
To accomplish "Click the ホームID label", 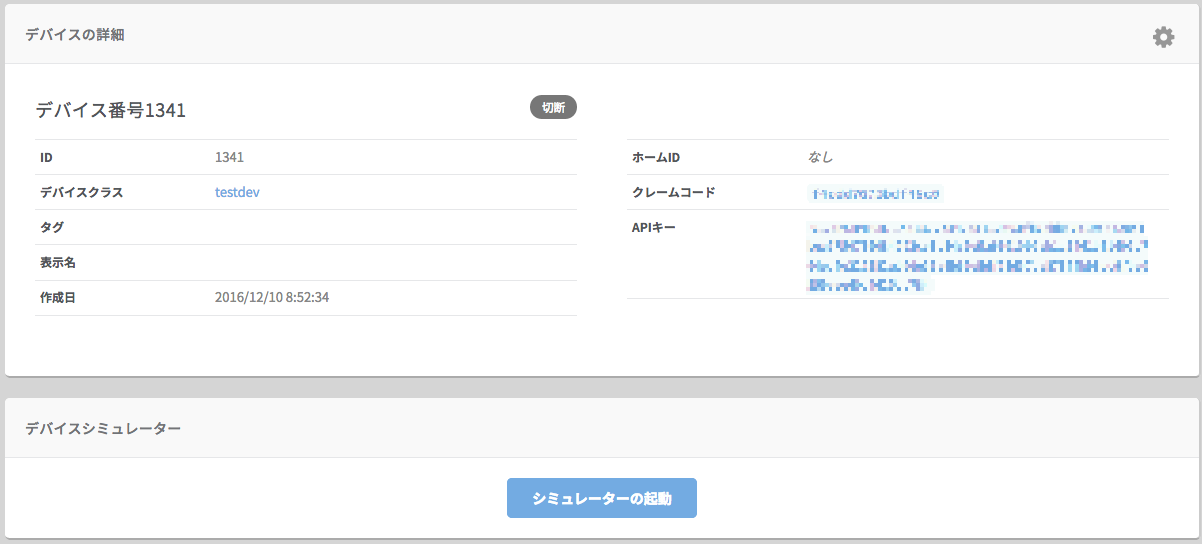I will click(x=656, y=157).
